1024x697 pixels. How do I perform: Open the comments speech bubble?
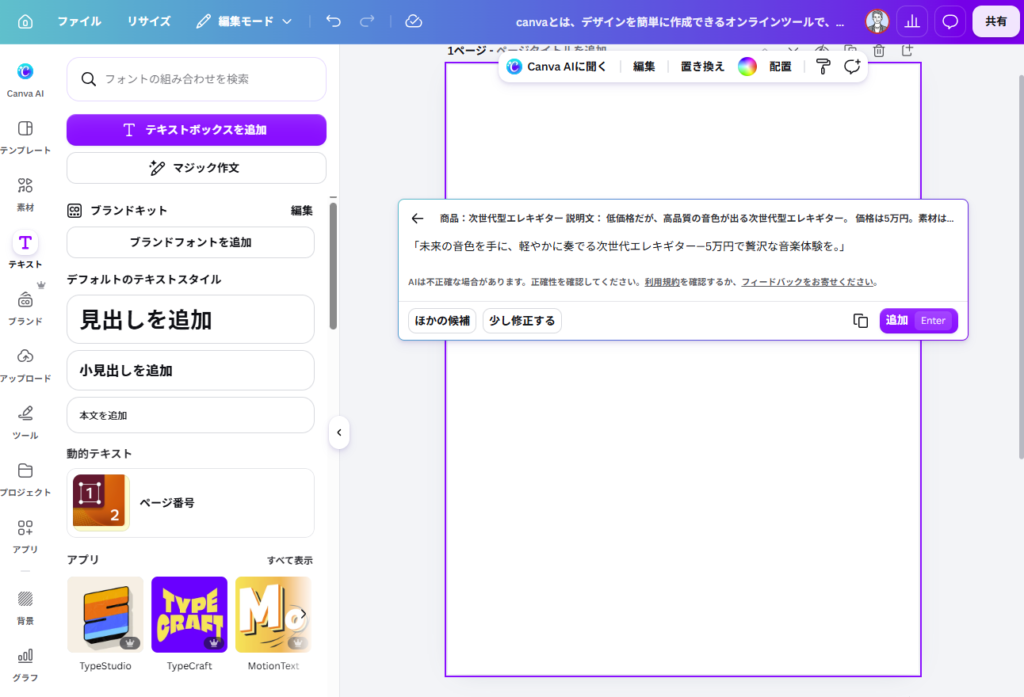(x=950, y=22)
